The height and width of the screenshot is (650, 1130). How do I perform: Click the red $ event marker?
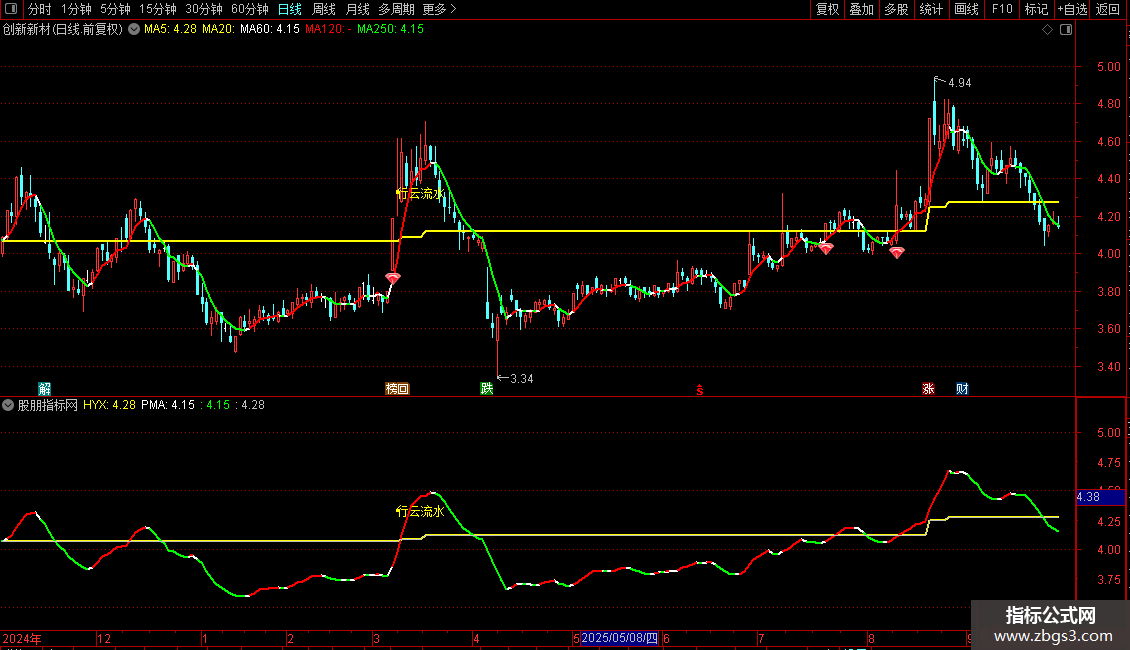click(699, 390)
